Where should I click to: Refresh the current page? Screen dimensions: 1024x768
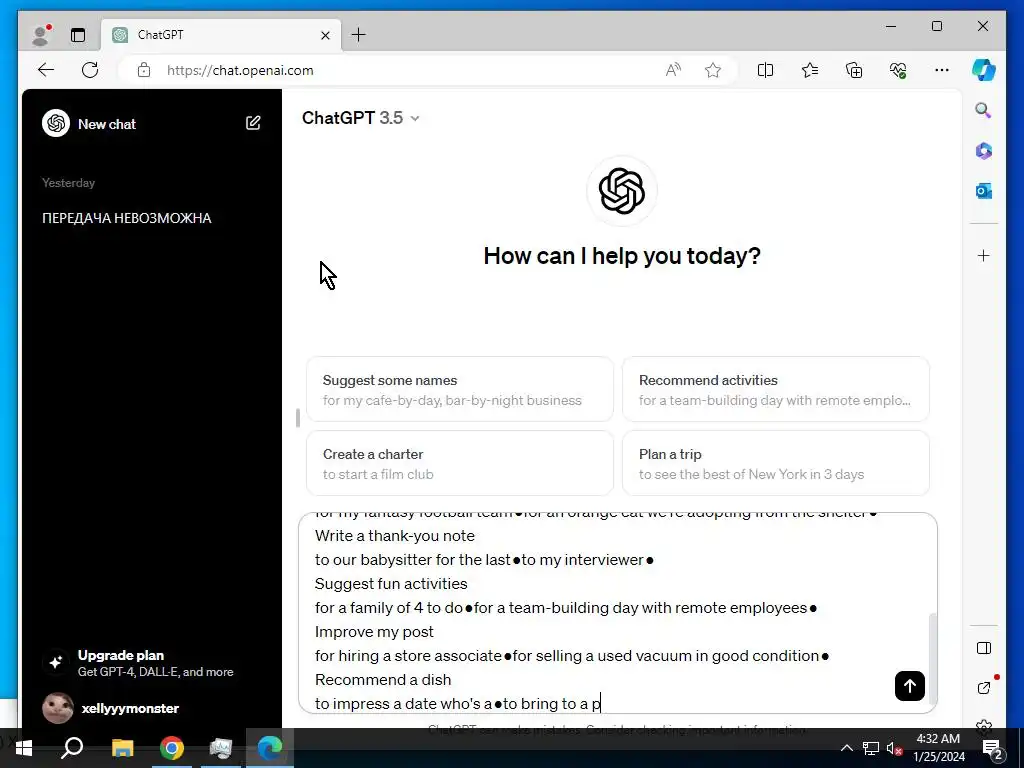(90, 70)
